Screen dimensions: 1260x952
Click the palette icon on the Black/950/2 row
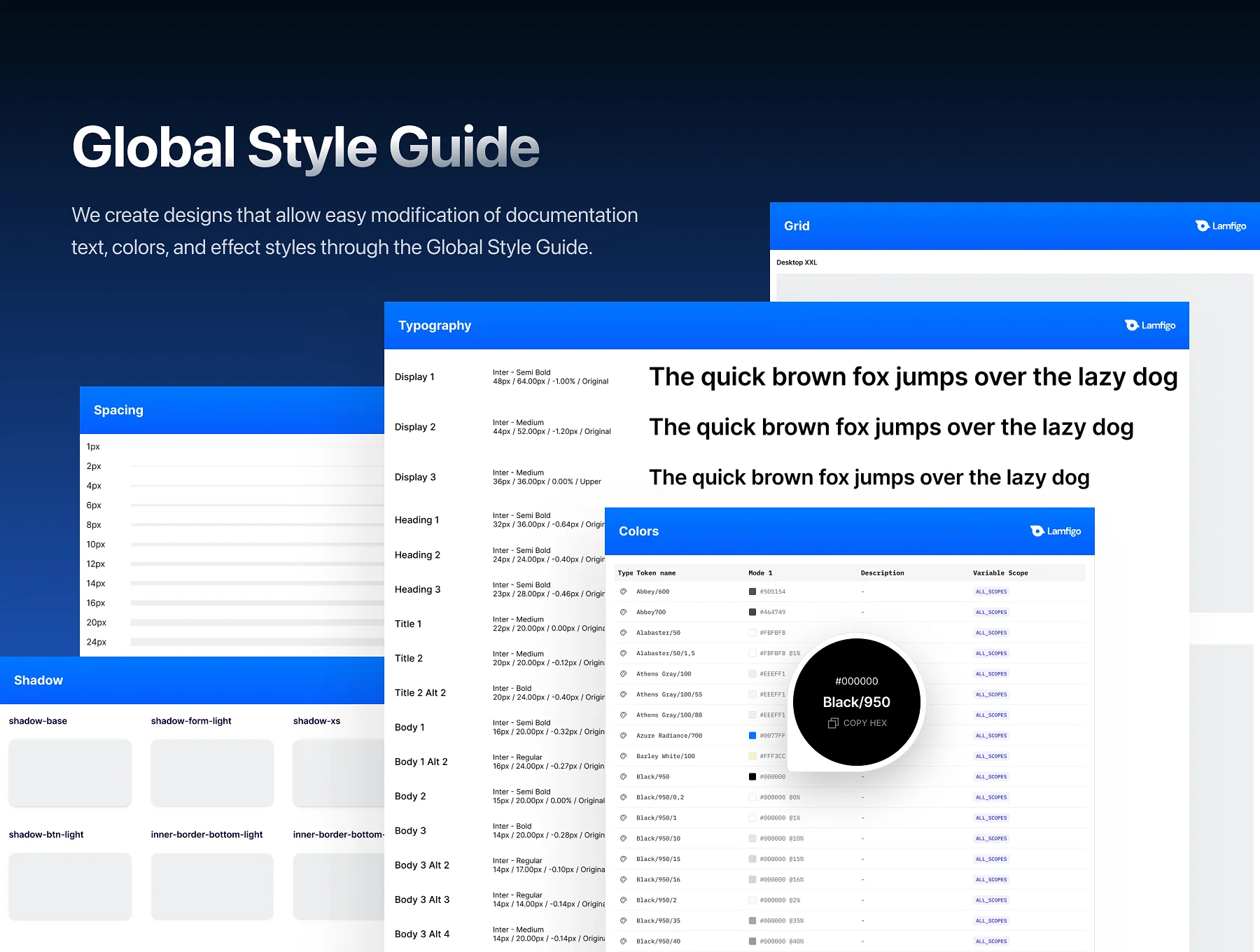coord(623,900)
